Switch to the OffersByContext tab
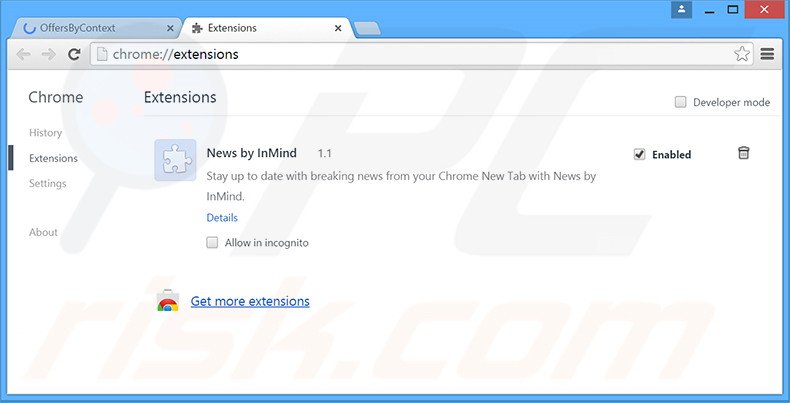Image resolution: width=790 pixels, height=403 pixels. 96,28
